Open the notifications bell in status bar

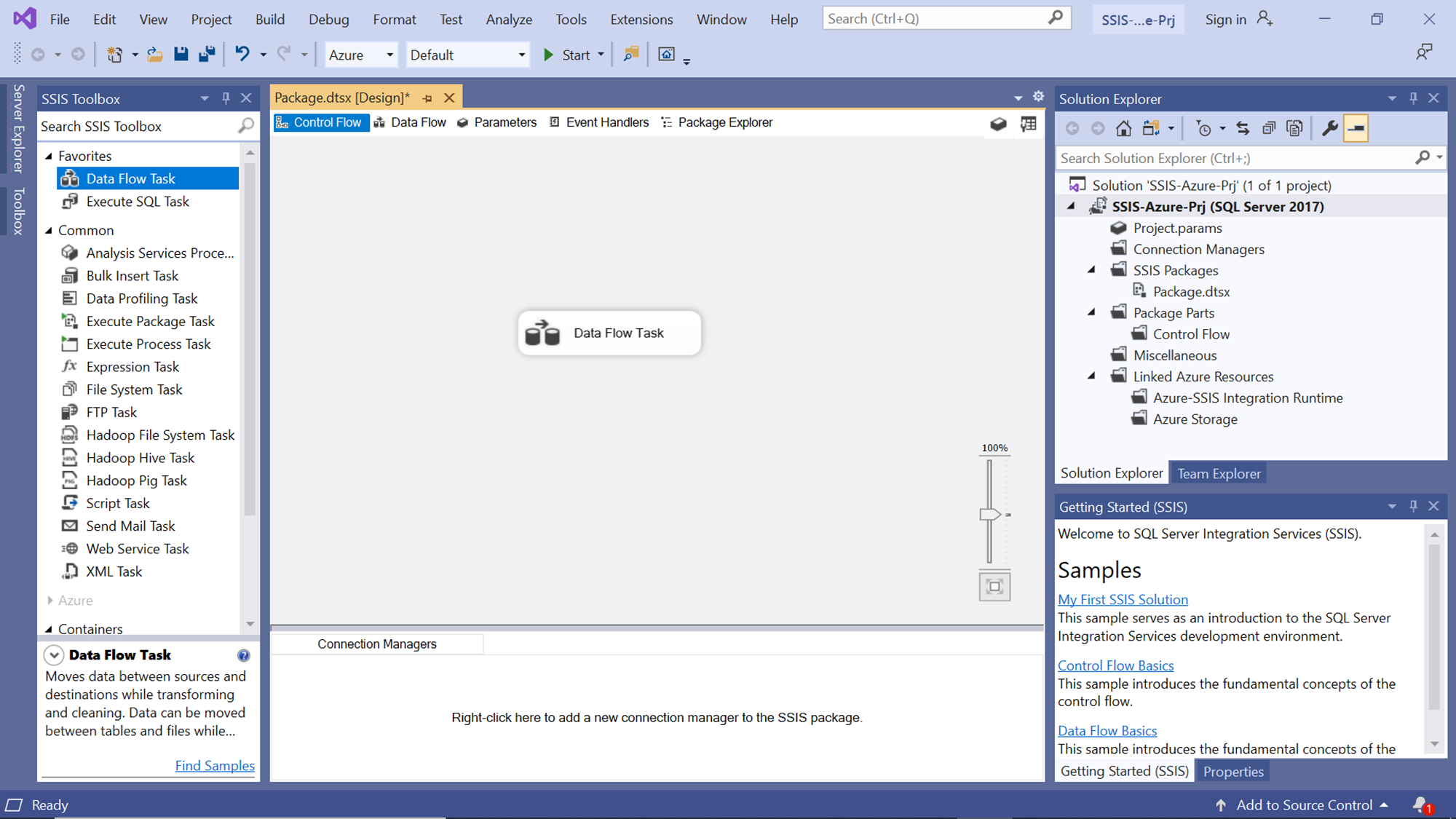tap(1420, 804)
